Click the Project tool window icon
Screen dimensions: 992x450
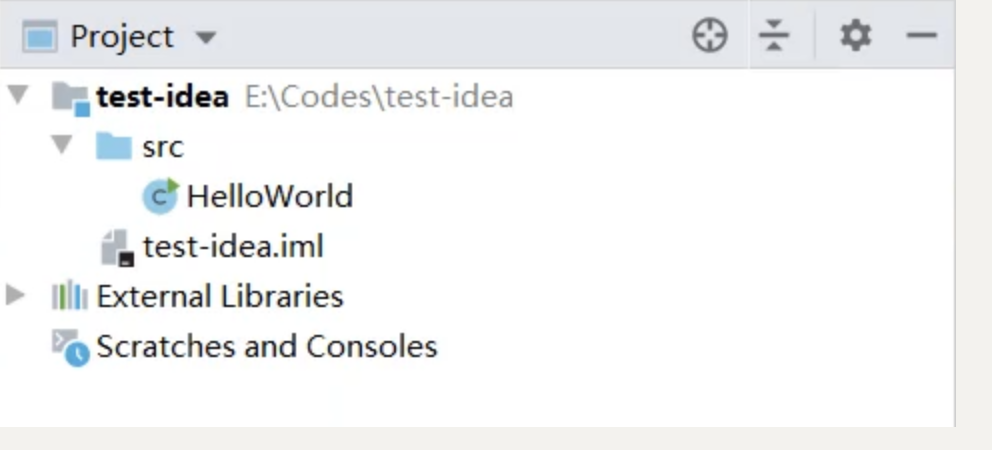tap(40, 36)
